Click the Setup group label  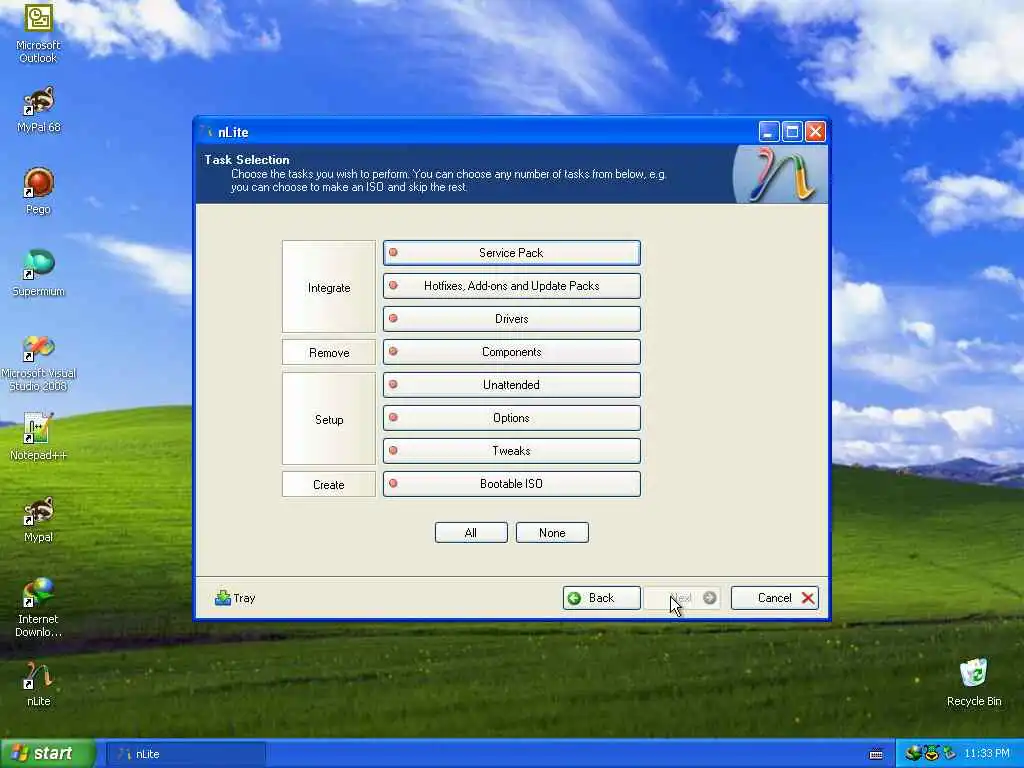328,419
